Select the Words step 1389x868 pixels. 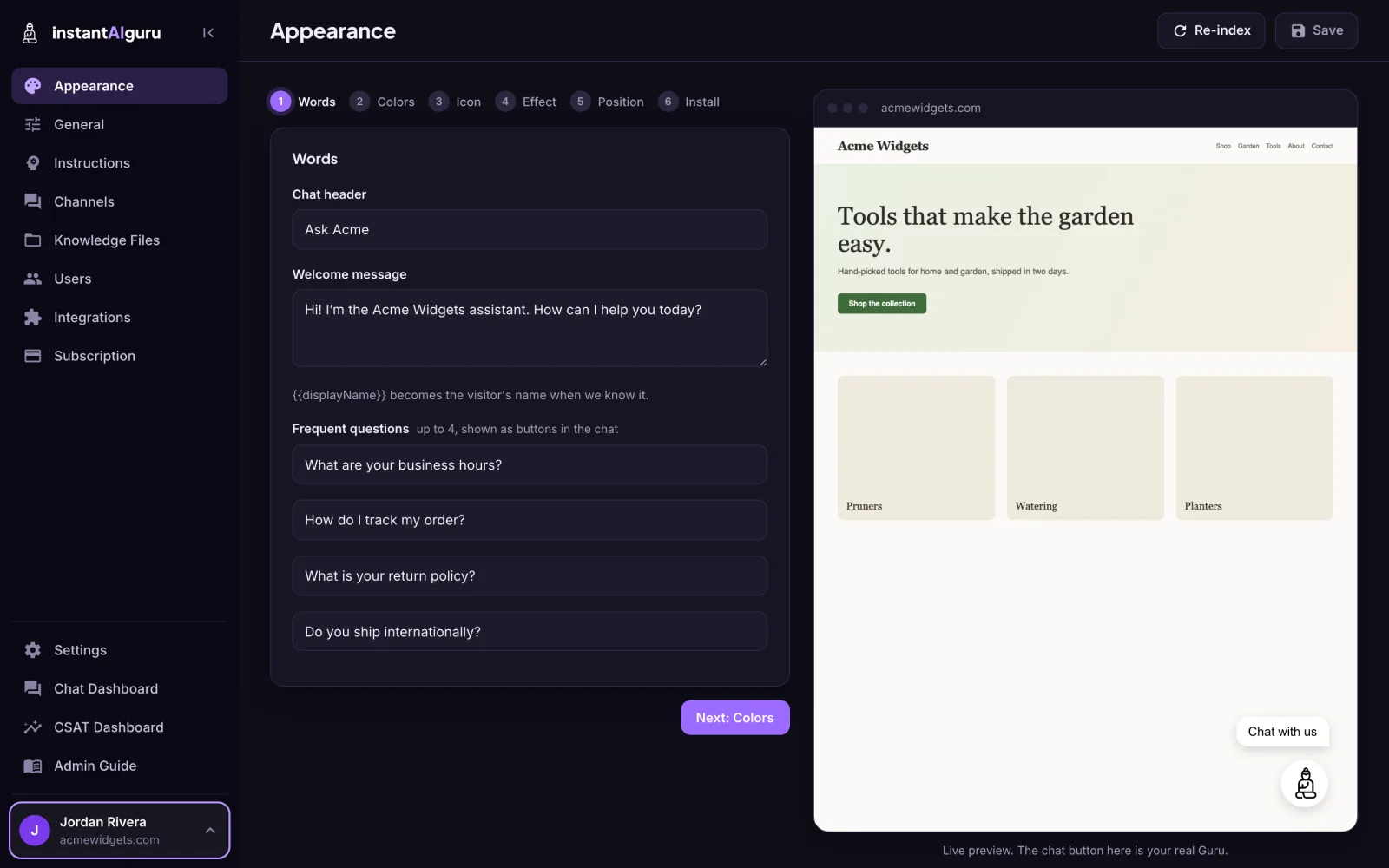coord(303,102)
